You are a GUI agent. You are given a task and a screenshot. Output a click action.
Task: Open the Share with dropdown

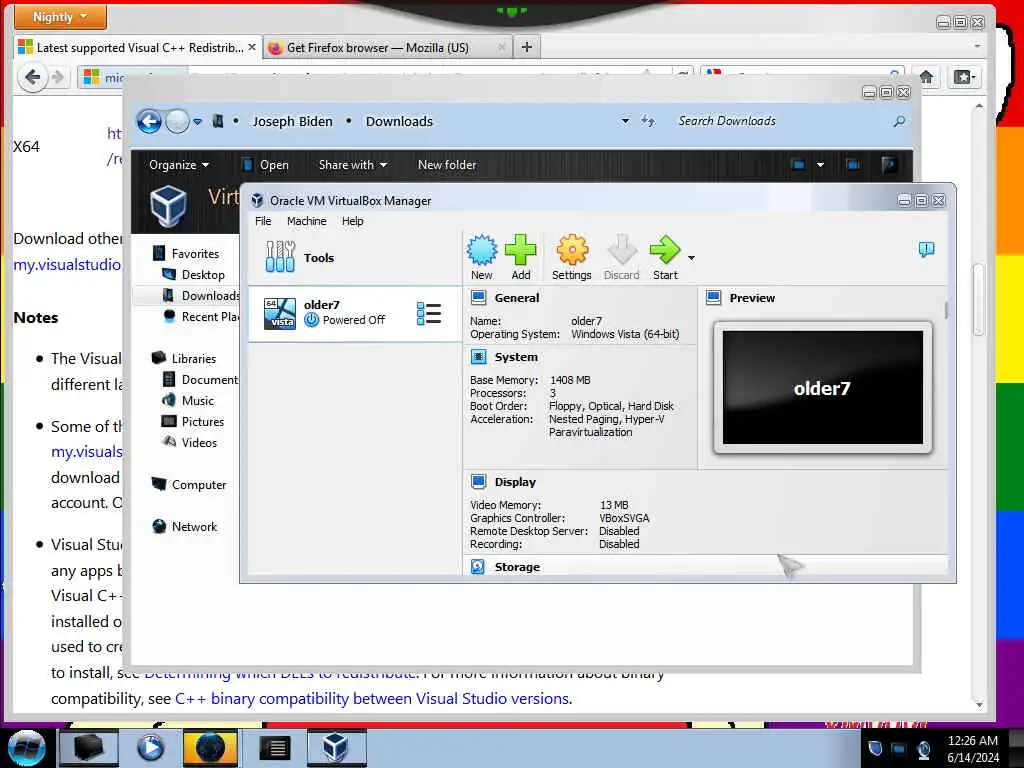coord(353,165)
